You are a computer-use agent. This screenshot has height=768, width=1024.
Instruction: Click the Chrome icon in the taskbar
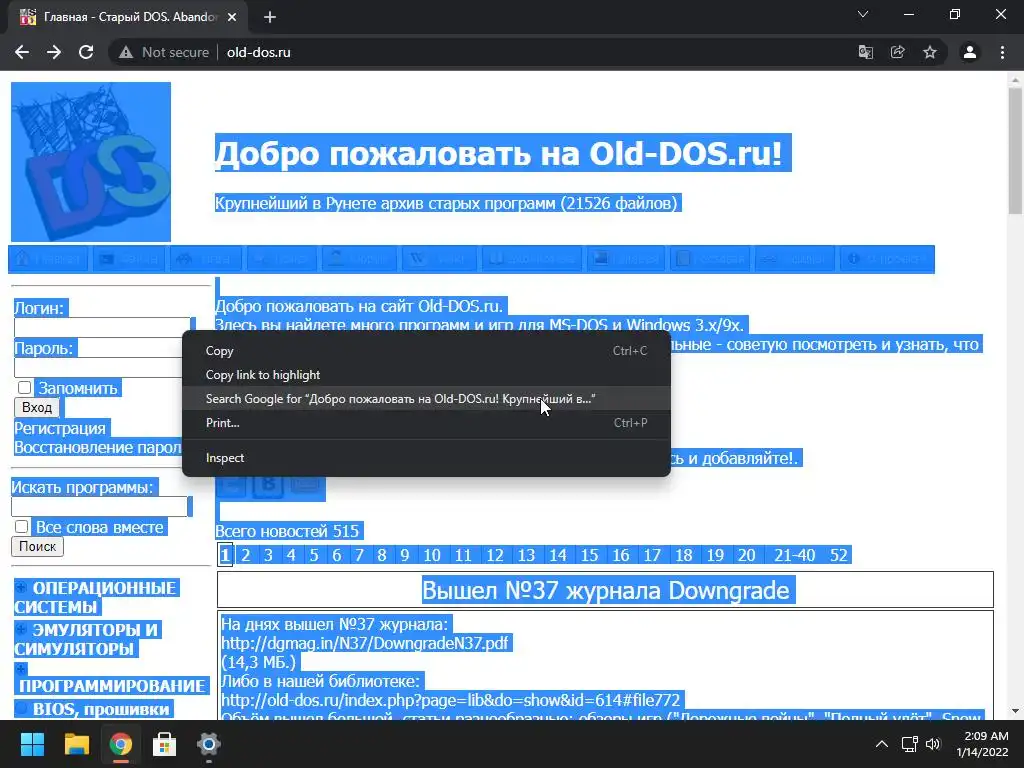tap(120, 744)
